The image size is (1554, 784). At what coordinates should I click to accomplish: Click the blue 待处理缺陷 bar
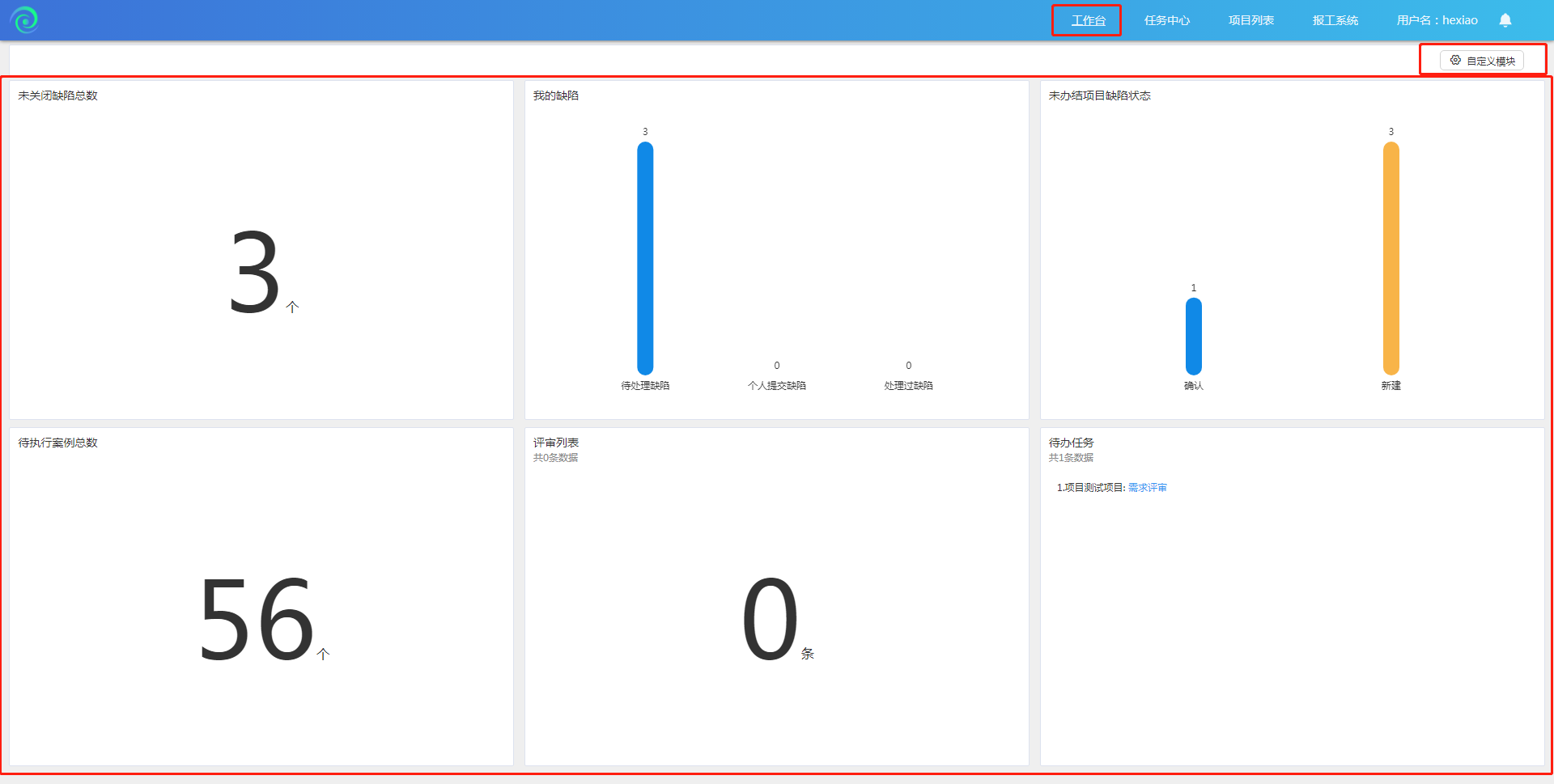pyautogui.click(x=645, y=258)
